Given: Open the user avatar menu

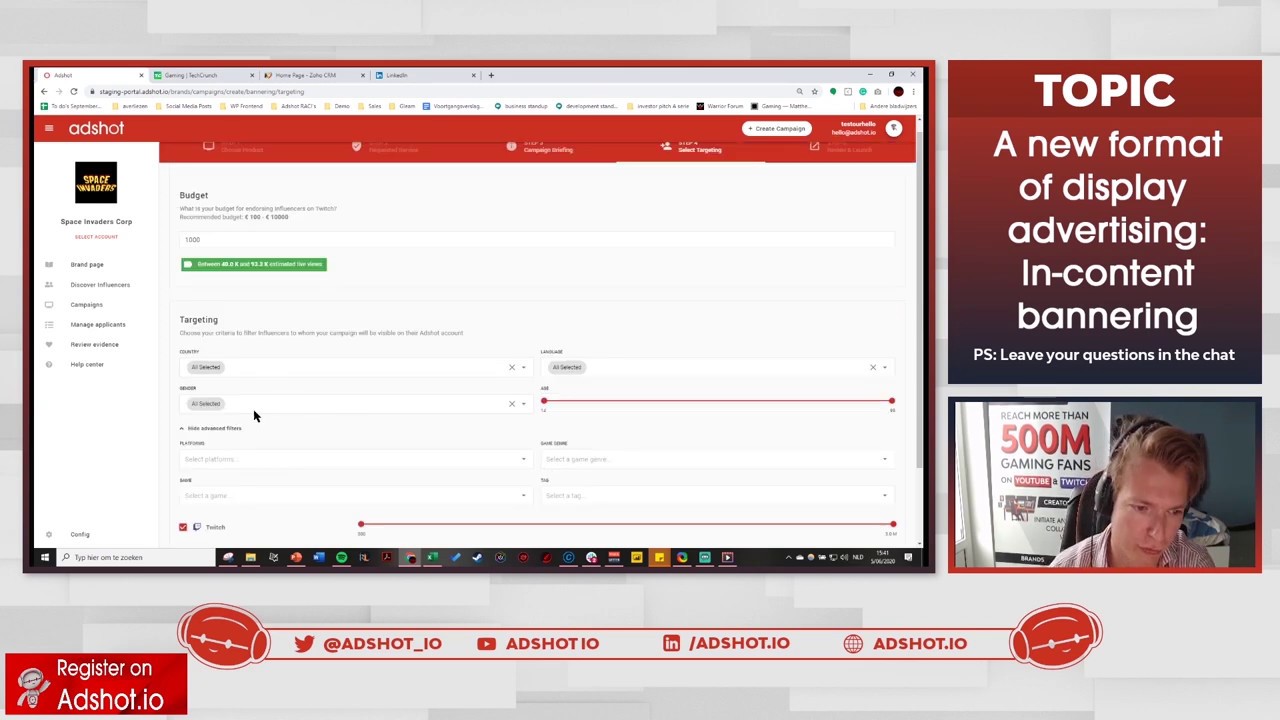Looking at the screenshot, I should (894, 128).
